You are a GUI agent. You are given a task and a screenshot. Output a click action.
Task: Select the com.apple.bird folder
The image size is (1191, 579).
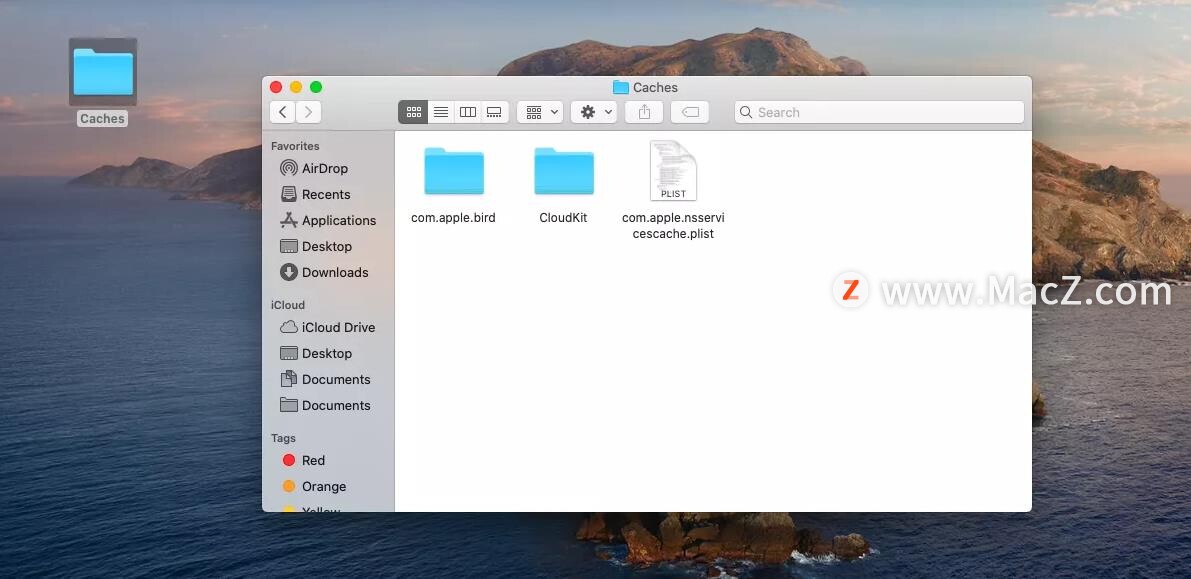tap(453, 185)
